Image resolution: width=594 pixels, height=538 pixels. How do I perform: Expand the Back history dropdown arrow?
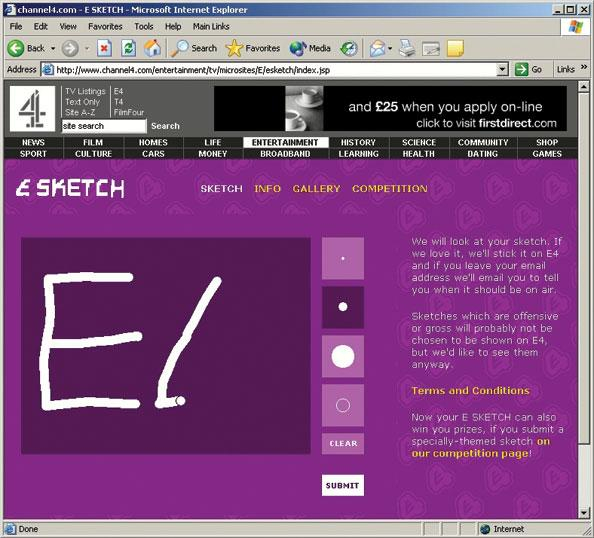(x=53, y=48)
